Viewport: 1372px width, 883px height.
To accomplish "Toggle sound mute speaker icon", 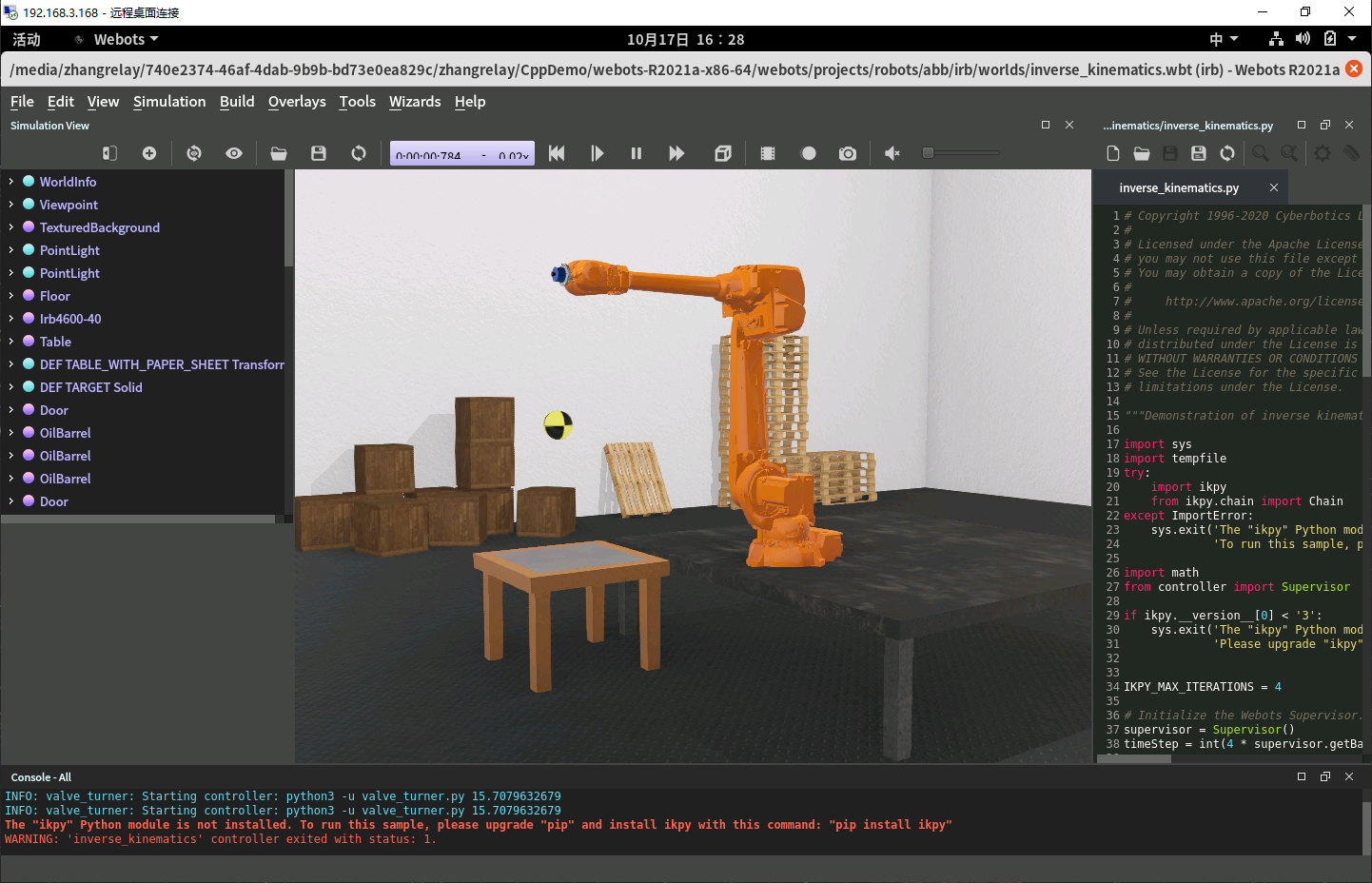I will tap(892, 153).
